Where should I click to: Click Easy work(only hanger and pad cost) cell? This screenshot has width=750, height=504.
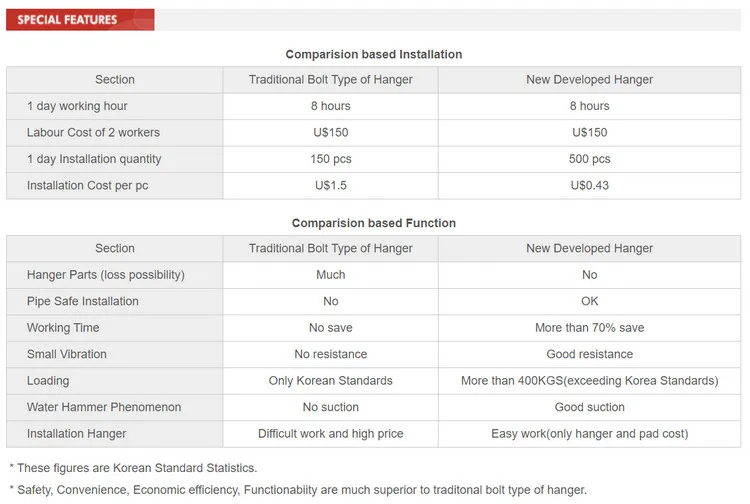click(589, 434)
